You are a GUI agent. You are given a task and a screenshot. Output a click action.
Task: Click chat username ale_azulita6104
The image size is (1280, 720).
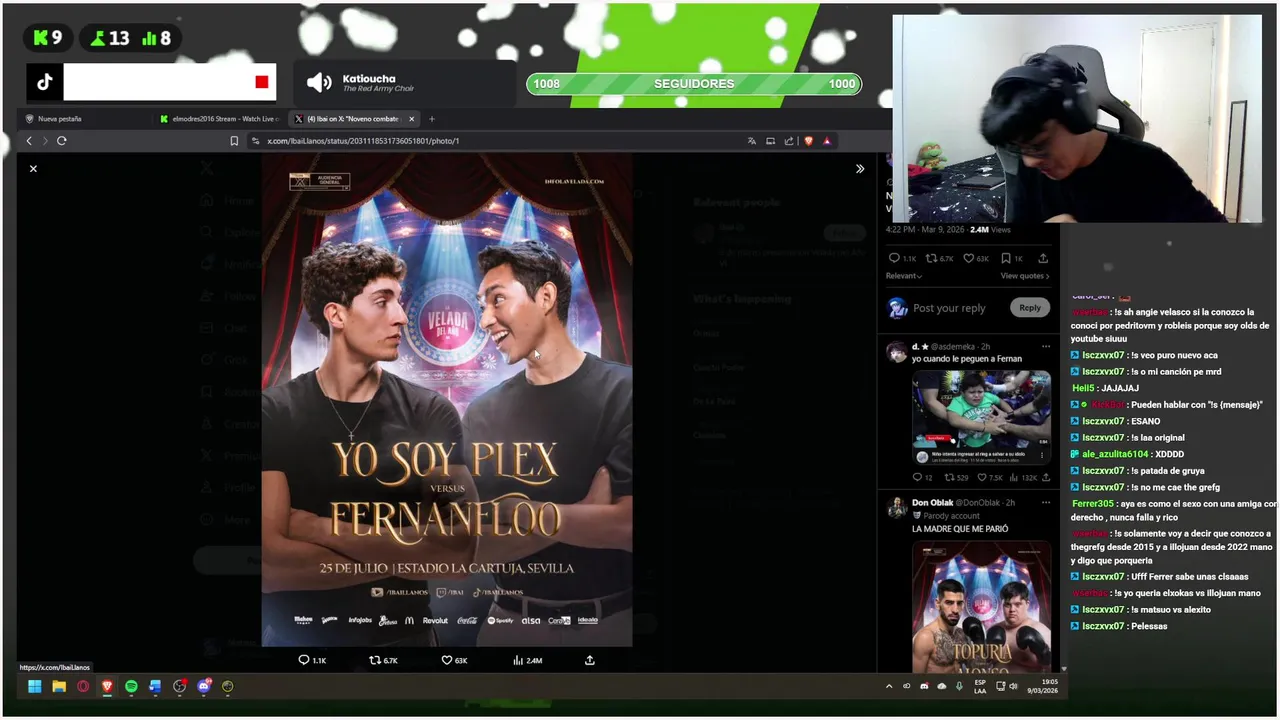[1115, 454]
